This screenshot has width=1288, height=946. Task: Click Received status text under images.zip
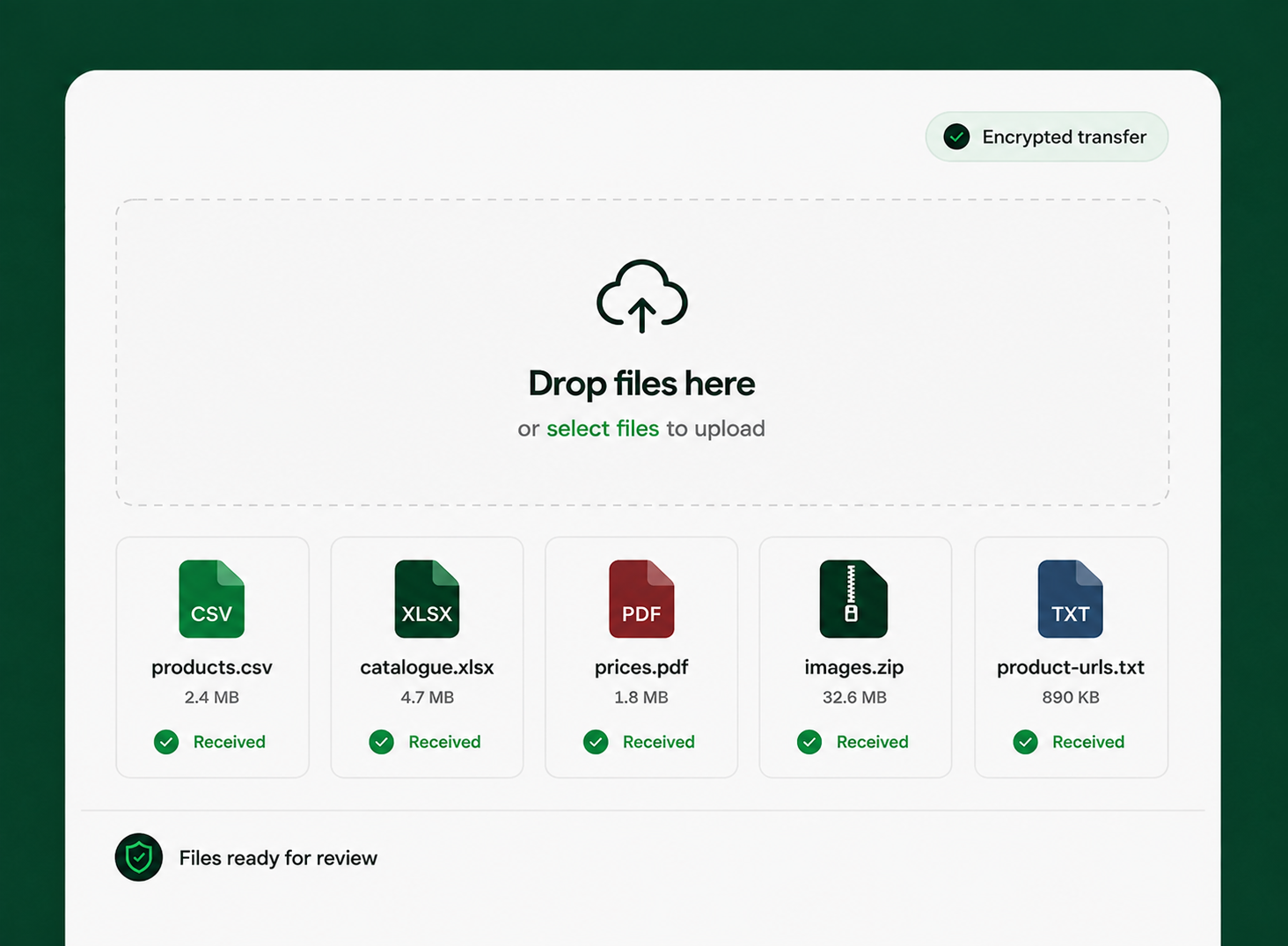pos(873,742)
